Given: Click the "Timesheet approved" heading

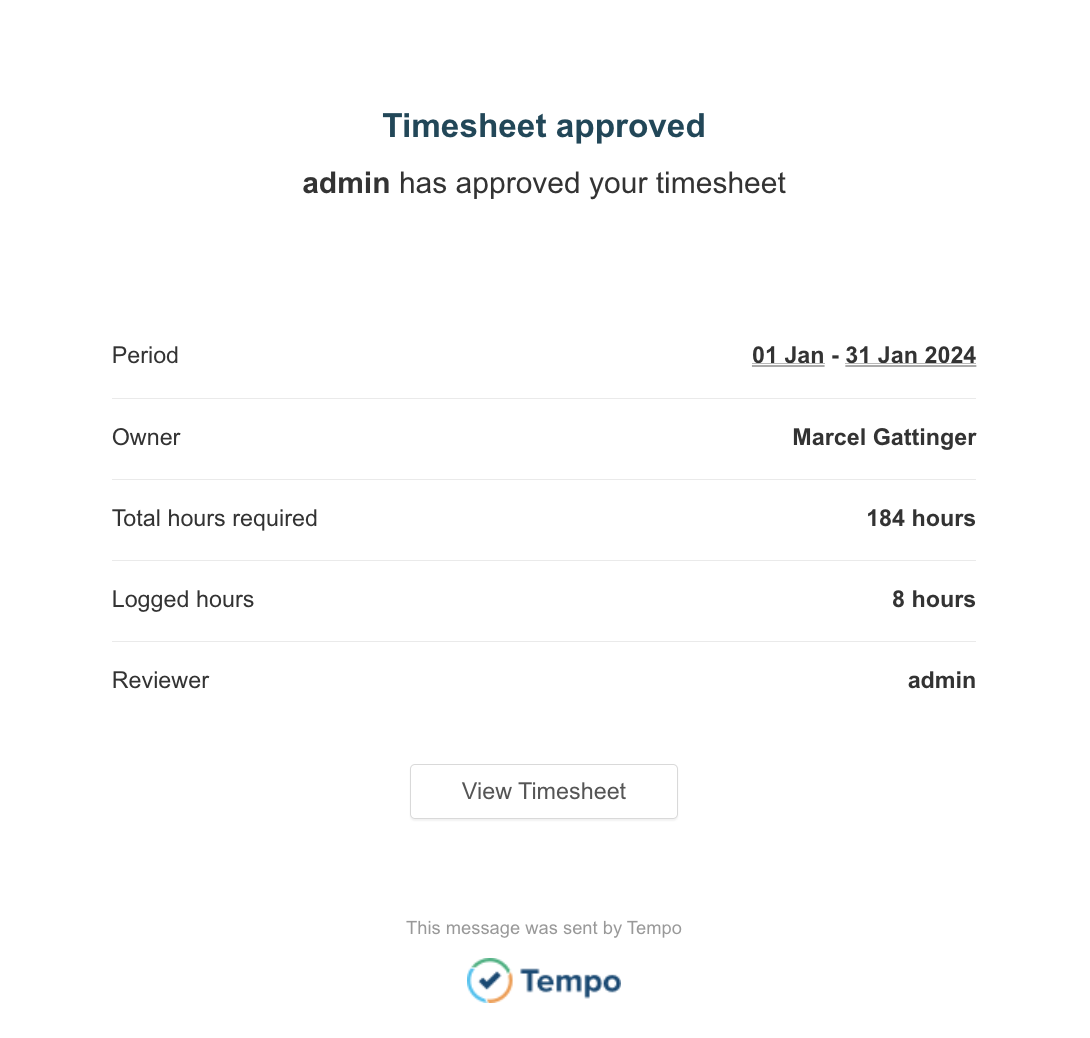Looking at the screenshot, I should [x=544, y=126].
